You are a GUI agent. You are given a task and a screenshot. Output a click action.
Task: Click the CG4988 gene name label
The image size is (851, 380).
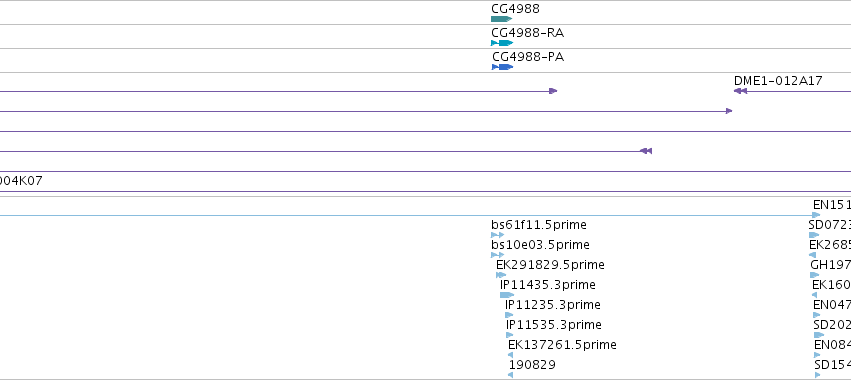(516, 9)
